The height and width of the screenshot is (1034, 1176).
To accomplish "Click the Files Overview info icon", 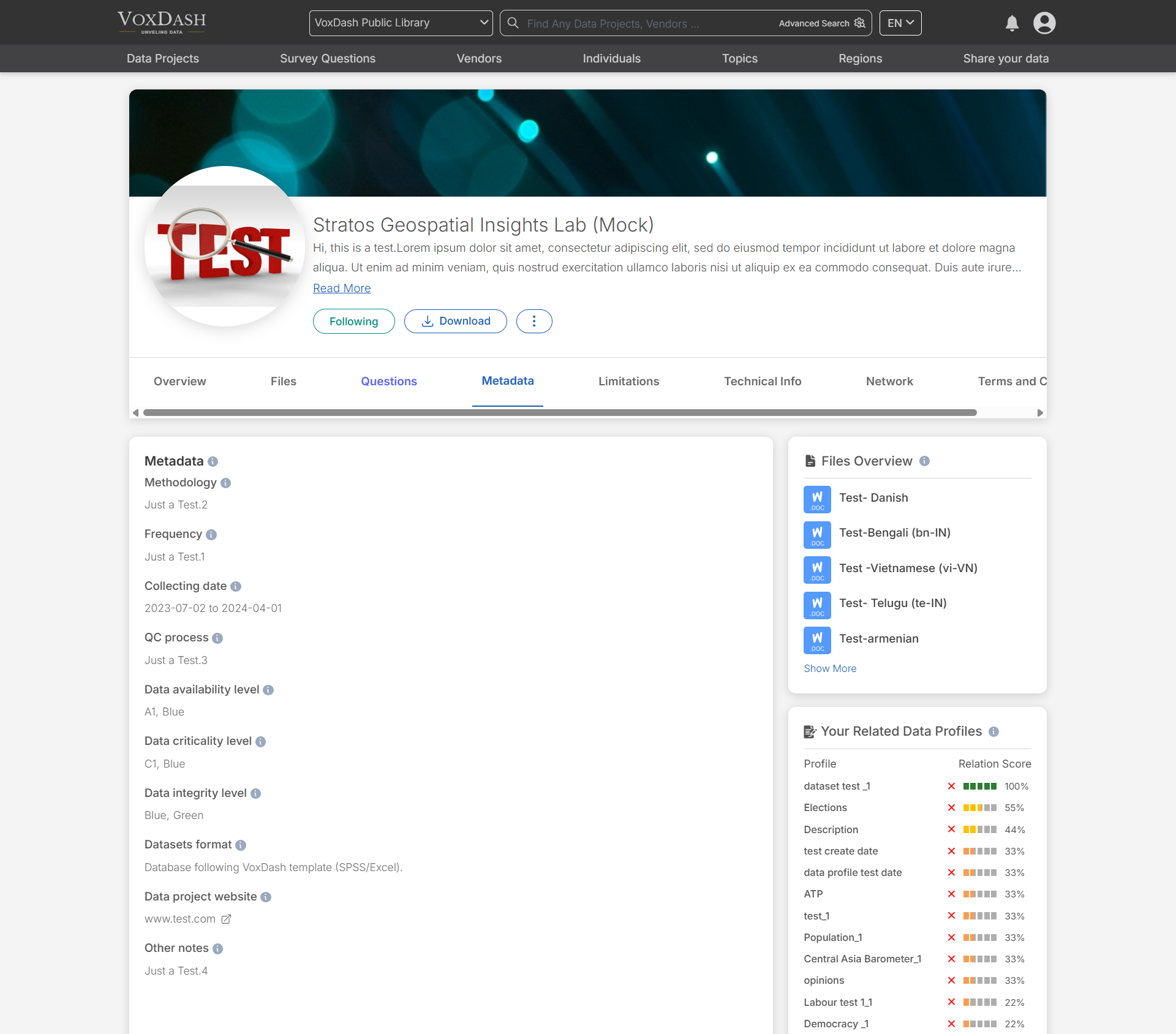I will click(924, 461).
